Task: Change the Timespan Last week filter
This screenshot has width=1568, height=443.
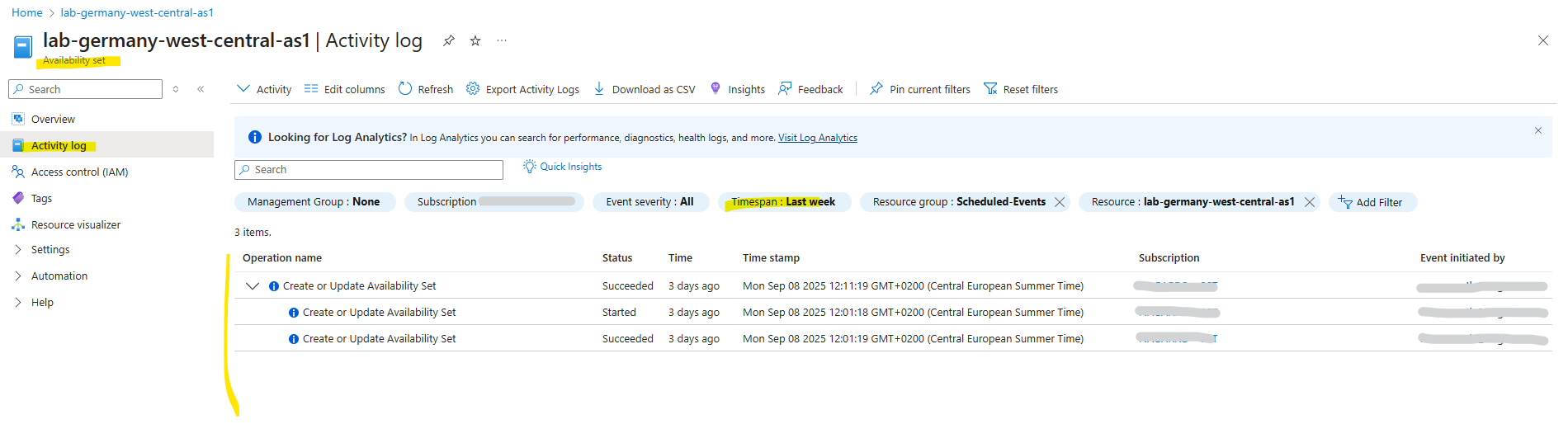Action: pos(784,202)
